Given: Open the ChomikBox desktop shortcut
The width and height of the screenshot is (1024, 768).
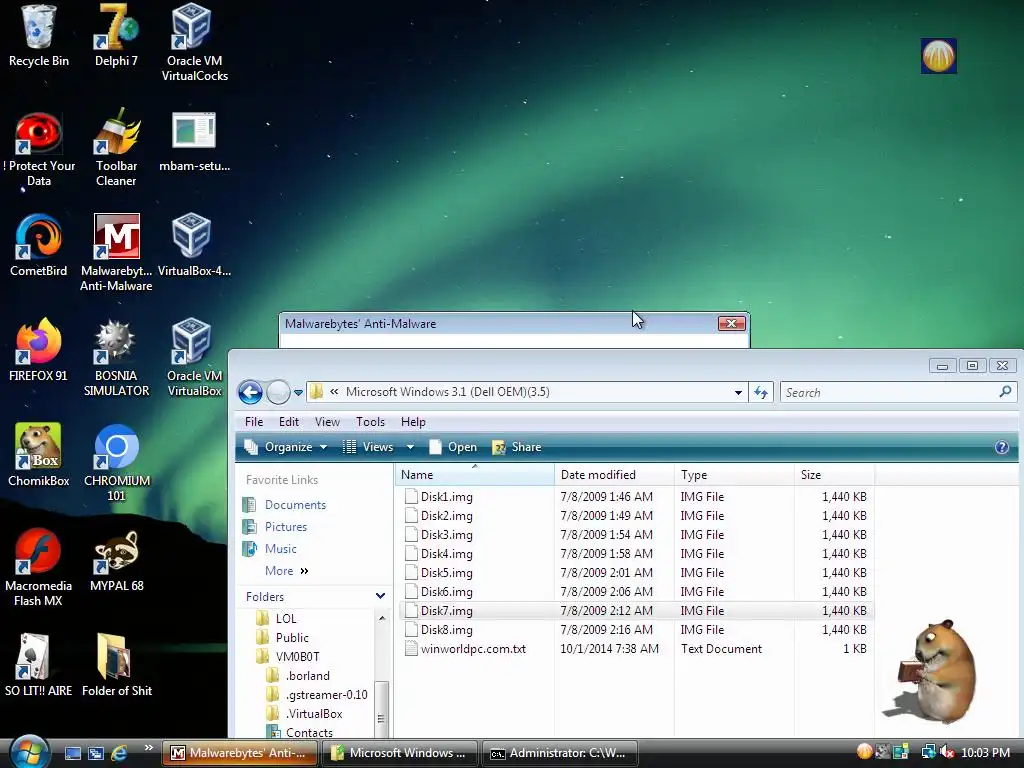Looking at the screenshot, I should point(39,455).
